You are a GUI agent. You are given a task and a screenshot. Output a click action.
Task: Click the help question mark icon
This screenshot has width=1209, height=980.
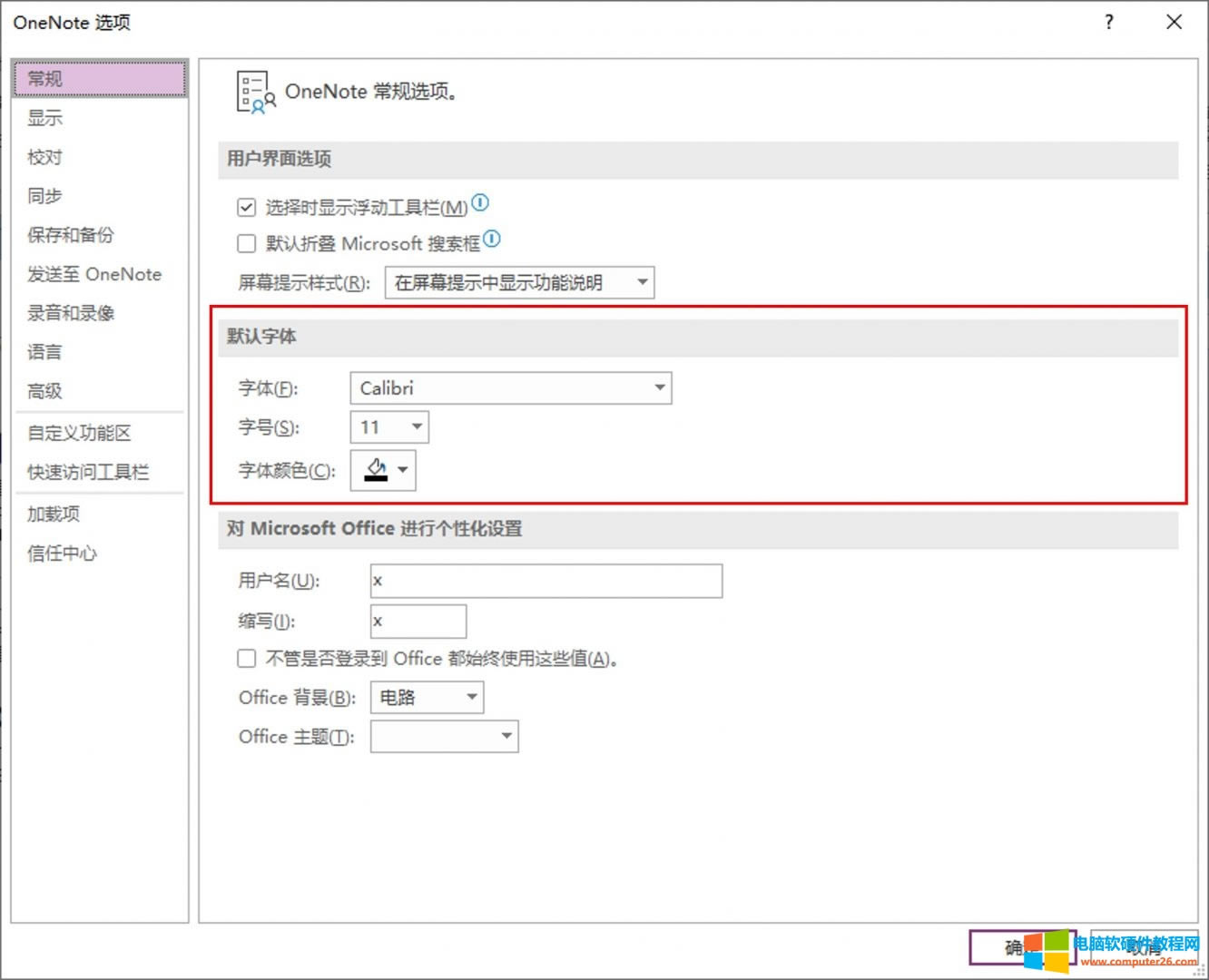pyautogui.click(x=1108, y=23)
